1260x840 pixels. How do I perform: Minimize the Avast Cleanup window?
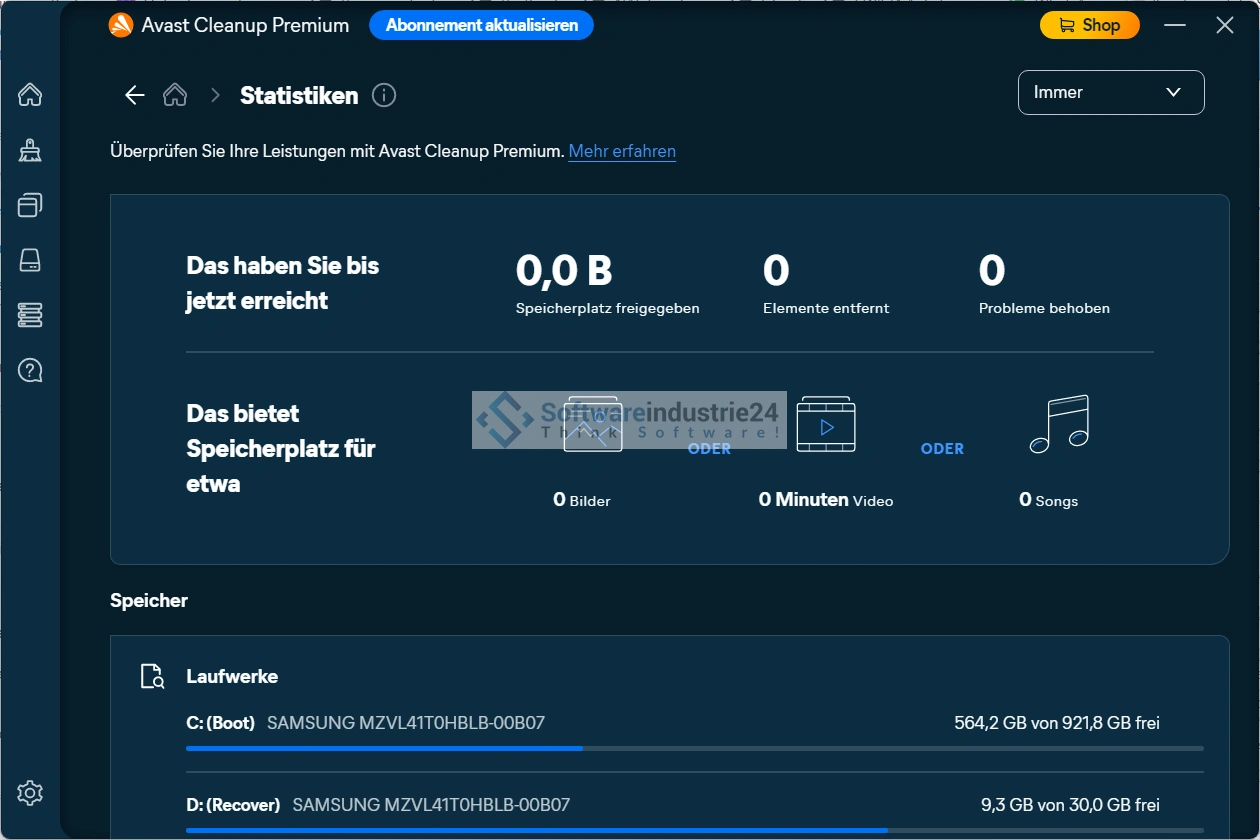[1173, 25]
